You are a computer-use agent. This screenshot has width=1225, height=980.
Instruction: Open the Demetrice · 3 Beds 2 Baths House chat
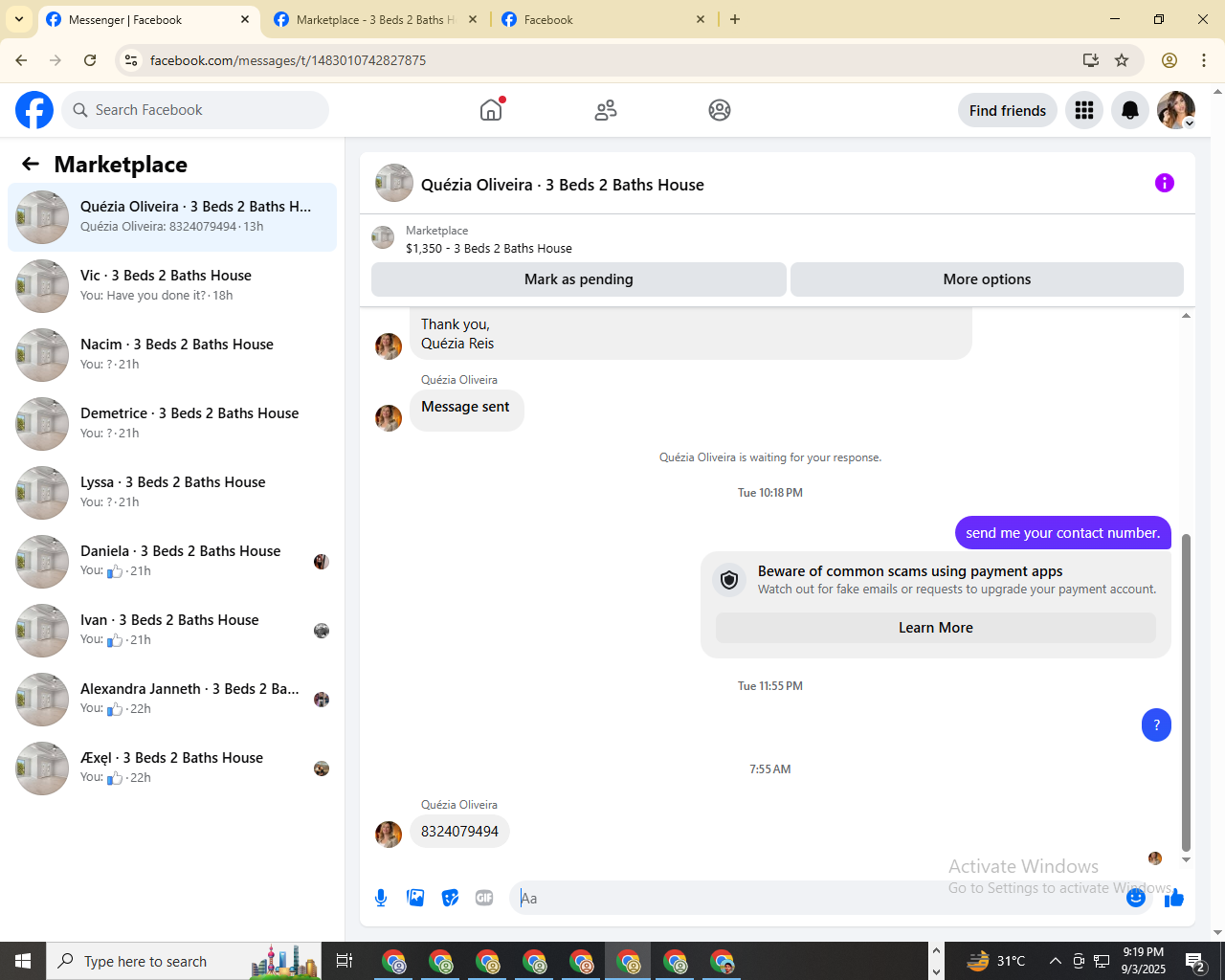click(x=172, y=424)
